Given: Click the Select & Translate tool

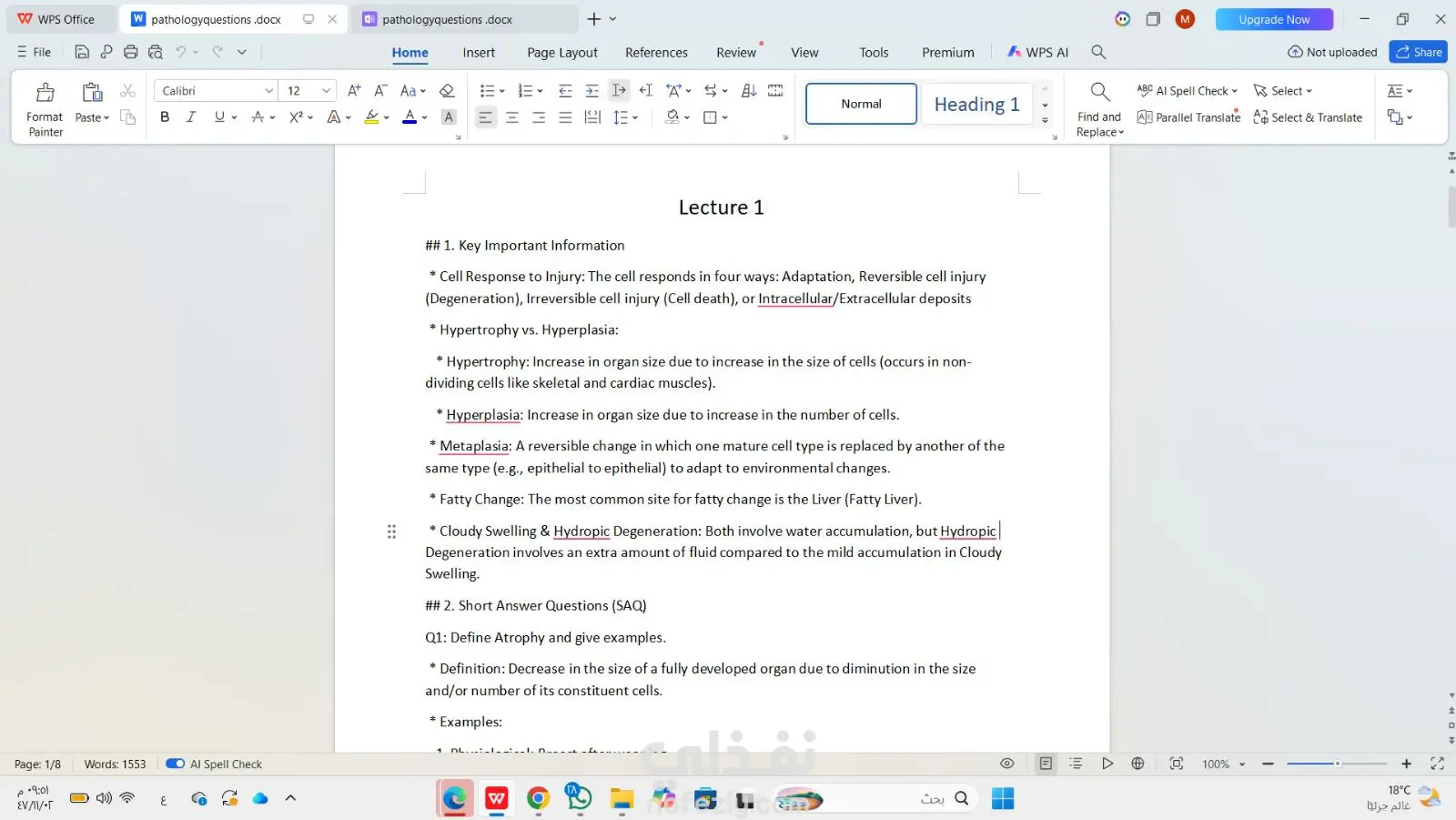Looking at the screenshot, I should [x=1308, y=117].
